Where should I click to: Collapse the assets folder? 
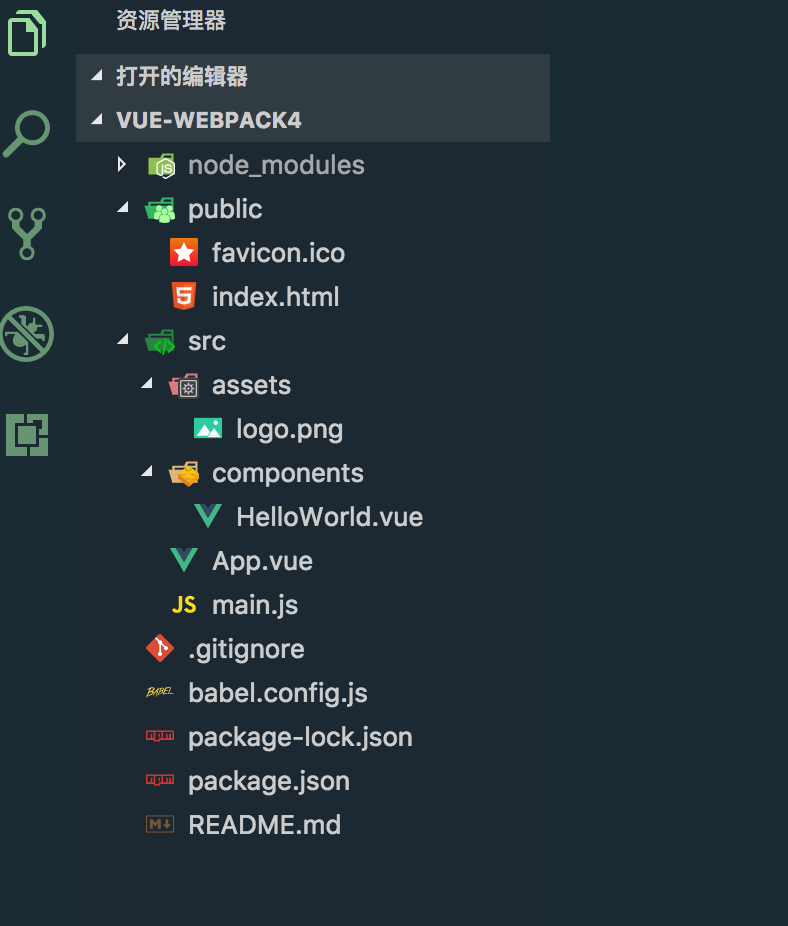147,385
